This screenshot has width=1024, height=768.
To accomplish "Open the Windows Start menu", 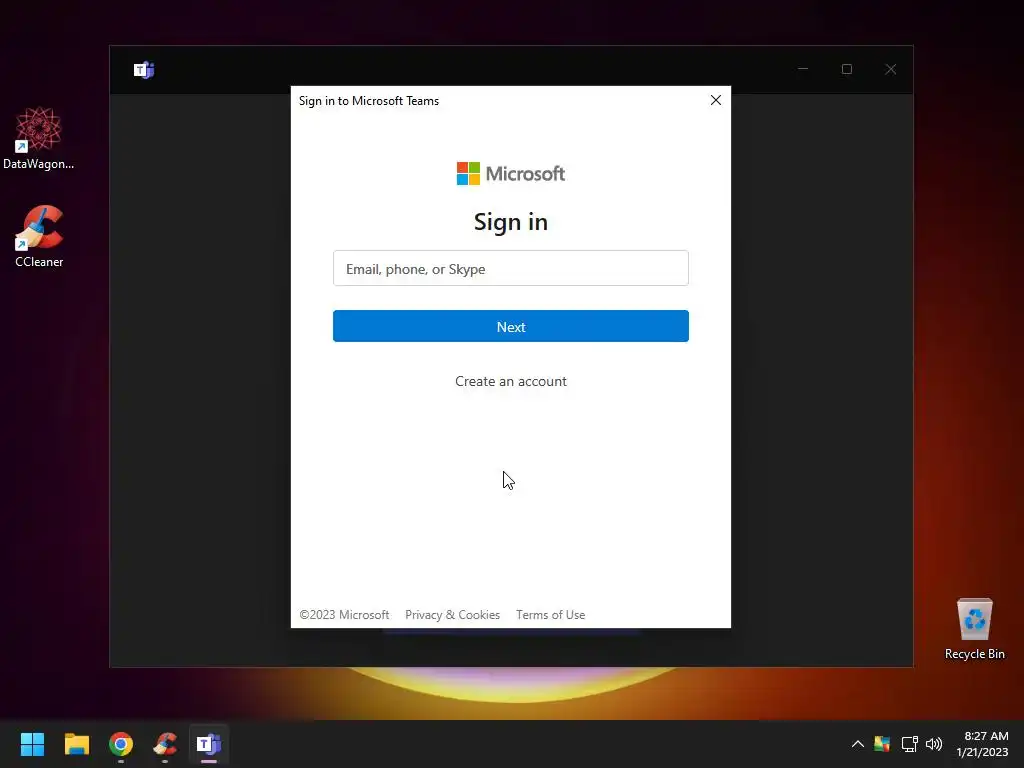I will pos(32,744).
